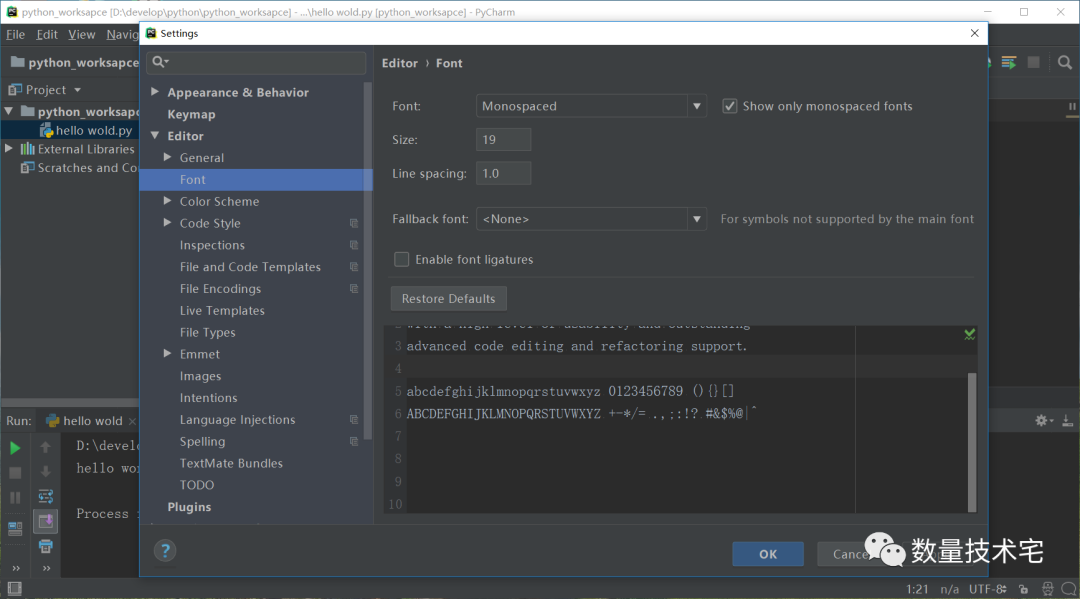Image resolution: width=1080 pixels, height=599 pixels.
Task: Expand Appearance & Behavior settings node
Action: point(155,92)
